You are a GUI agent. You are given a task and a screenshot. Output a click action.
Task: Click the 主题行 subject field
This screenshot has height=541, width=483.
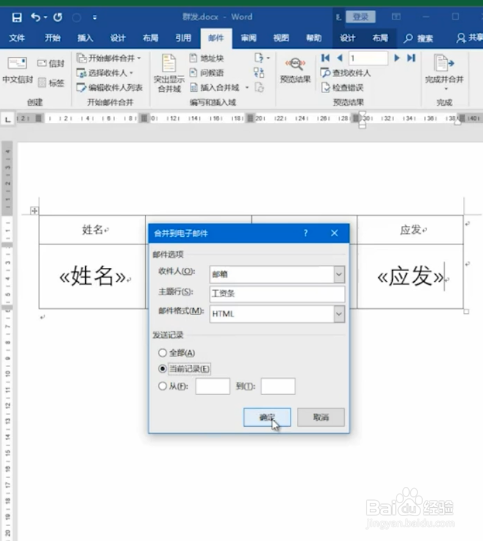pos(277,293)
